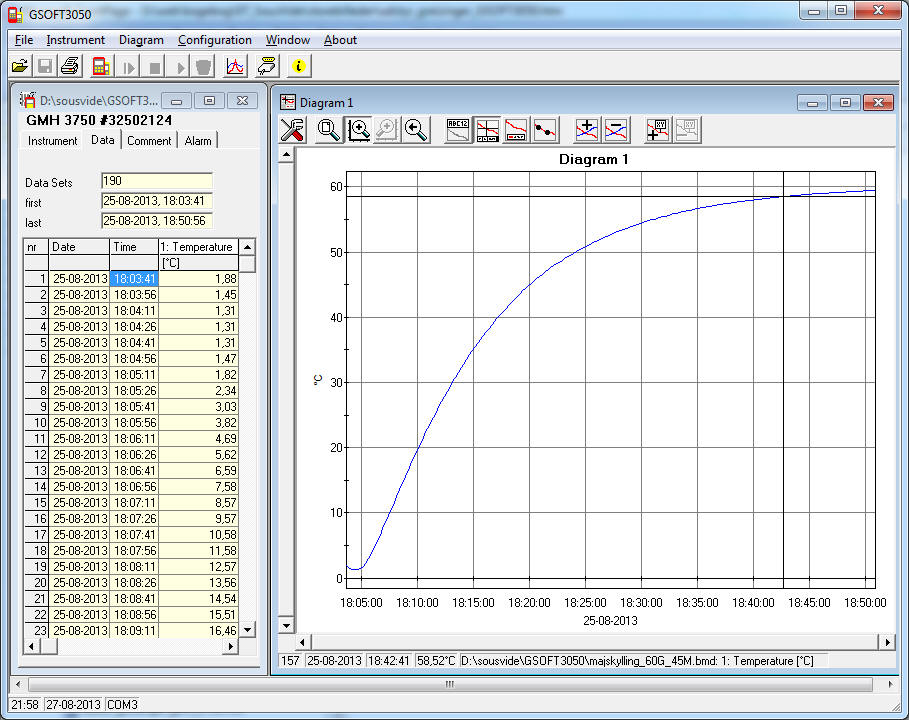The image size is (909, 720).
Task: Click the add XY marker icon
Action: click(657, 130)
